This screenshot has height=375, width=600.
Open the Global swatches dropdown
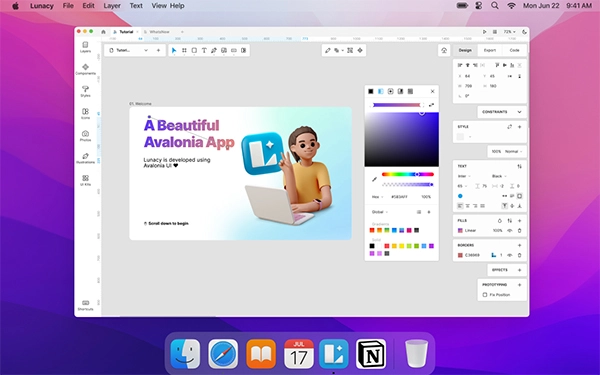point(380,212)
